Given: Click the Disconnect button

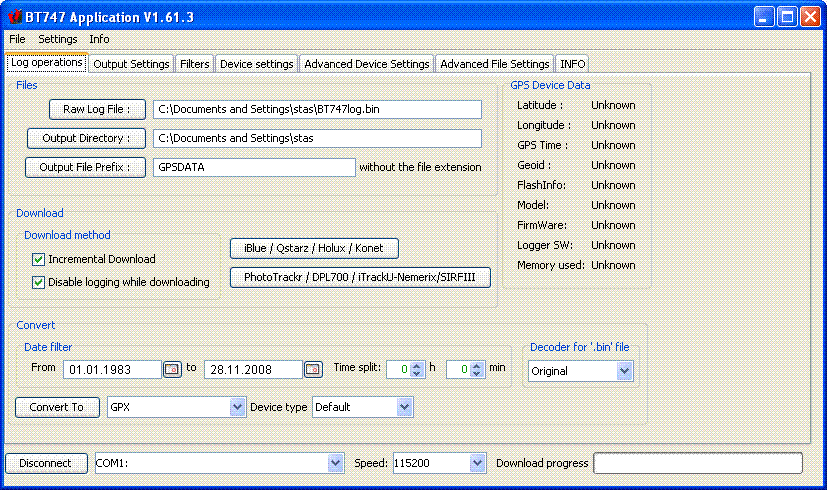Looking at the screenshot, I should (x=46, y=463).
